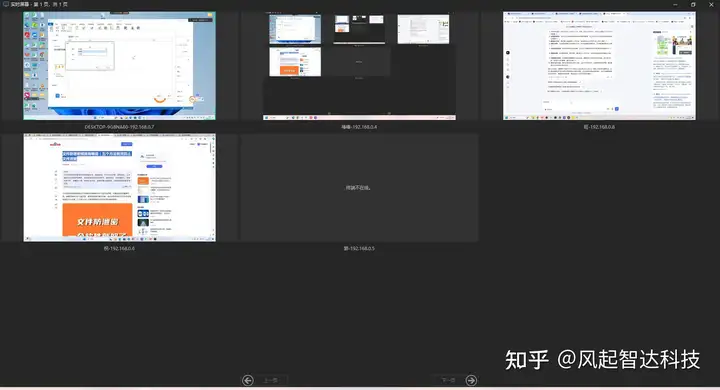Open the 192.168.0.6 remote screen thumbnail
Screen dimensions: 720x390
[x=119, y=187]
